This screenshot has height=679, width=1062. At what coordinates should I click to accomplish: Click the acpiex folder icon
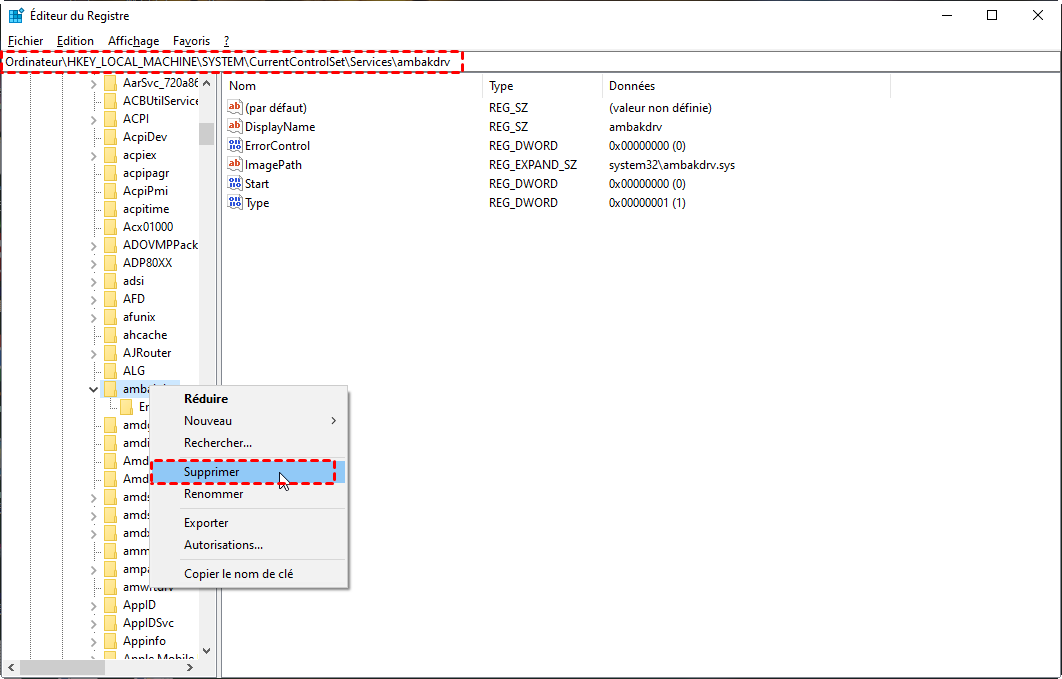click(x=110, y=155)
